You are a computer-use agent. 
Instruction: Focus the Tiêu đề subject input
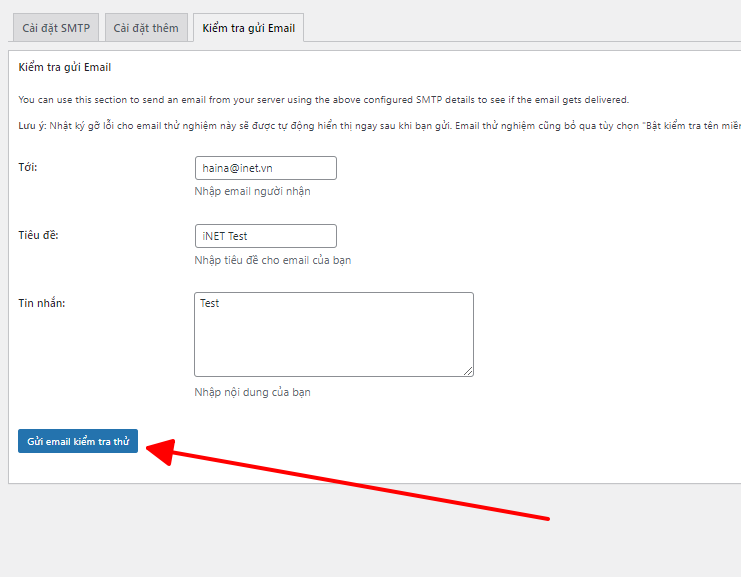[266, 236]
